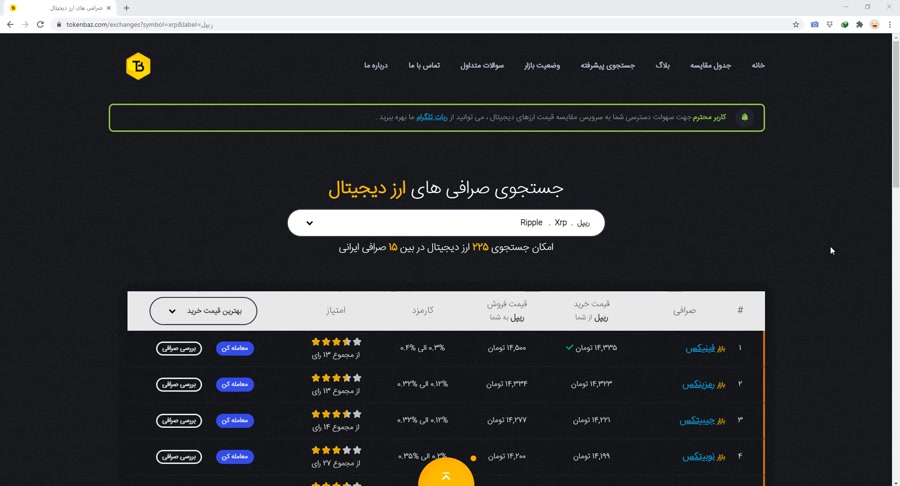Open the جستجوی پیشرفته menu item
Viewport: 900px width, 486px height.
click(x=607, y=65)
